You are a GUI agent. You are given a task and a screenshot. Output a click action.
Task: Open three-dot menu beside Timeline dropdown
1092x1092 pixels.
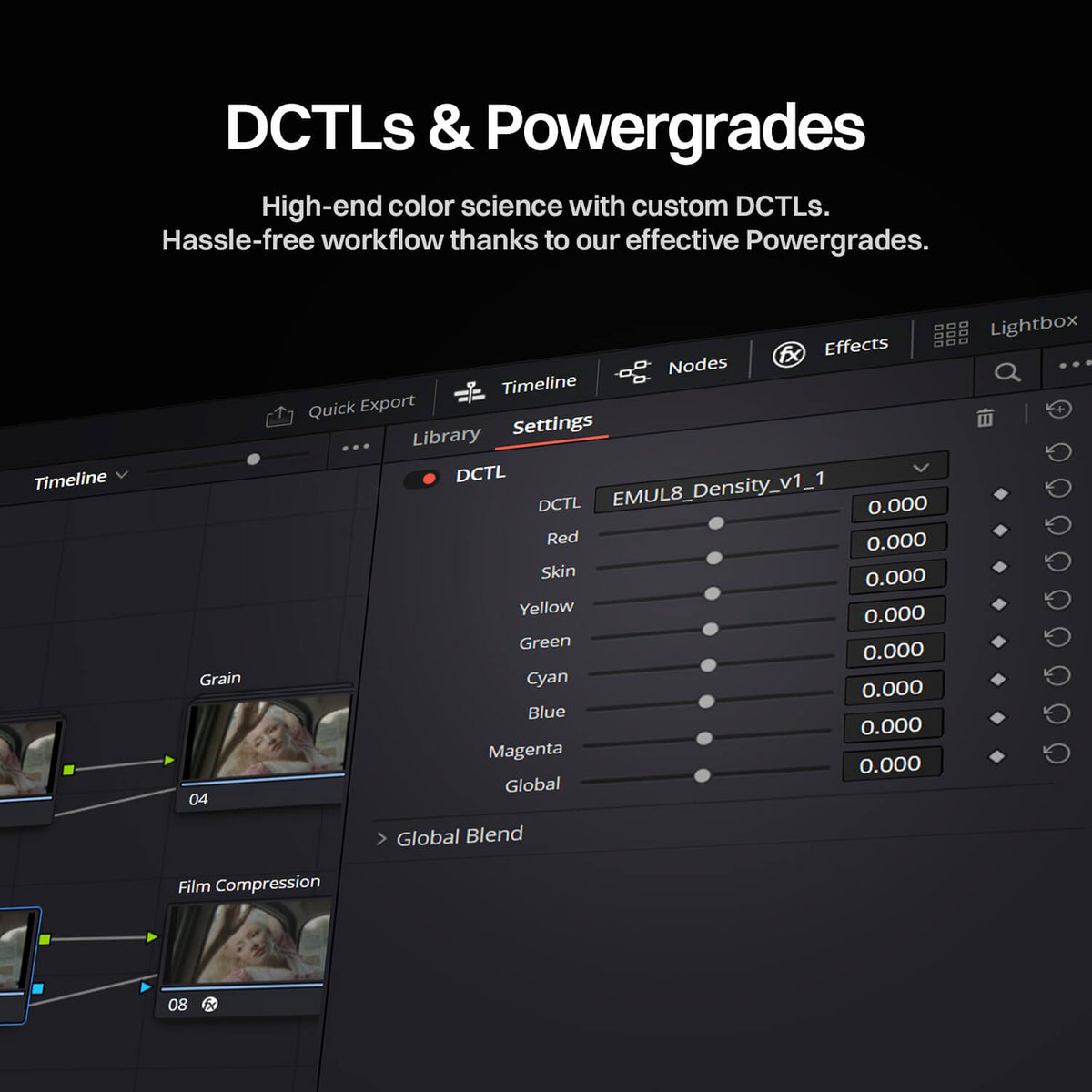tap(356, 447)
